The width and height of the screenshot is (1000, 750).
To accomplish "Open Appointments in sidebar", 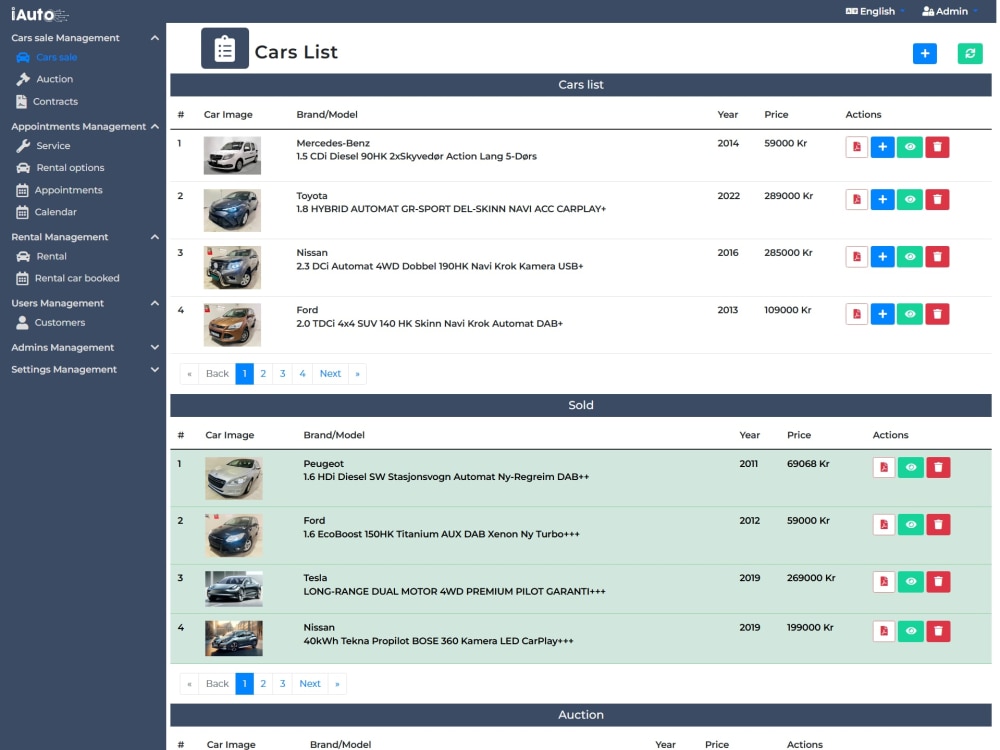I will coord(59,190).
